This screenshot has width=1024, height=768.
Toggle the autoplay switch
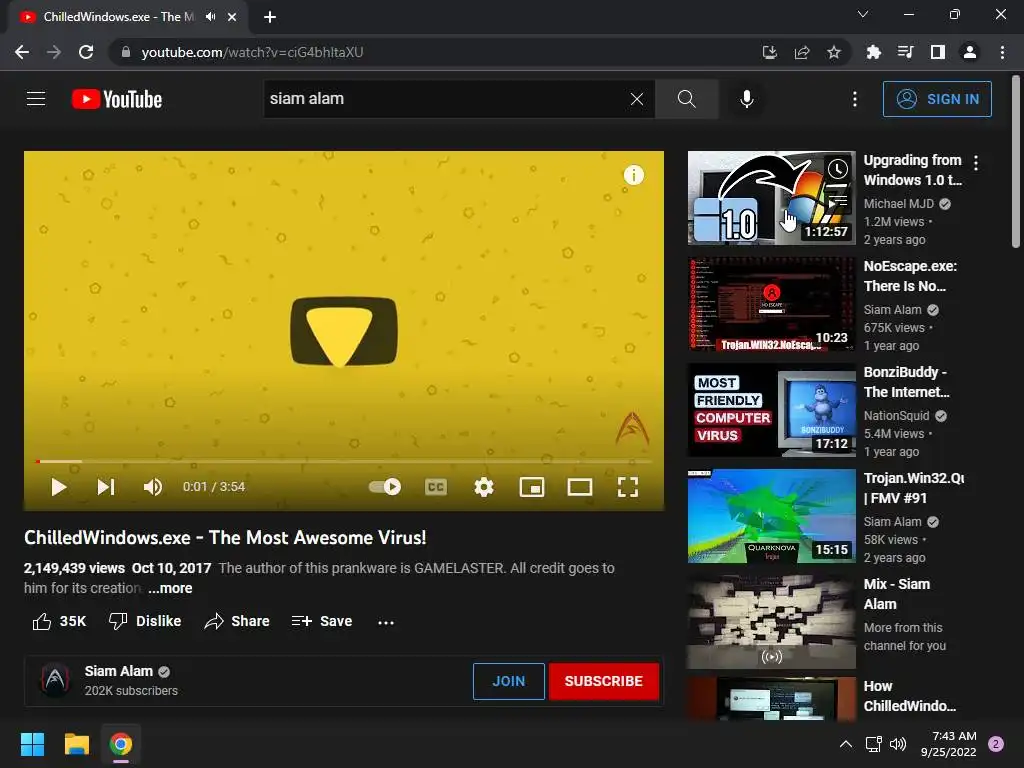[x=385, y=487]
